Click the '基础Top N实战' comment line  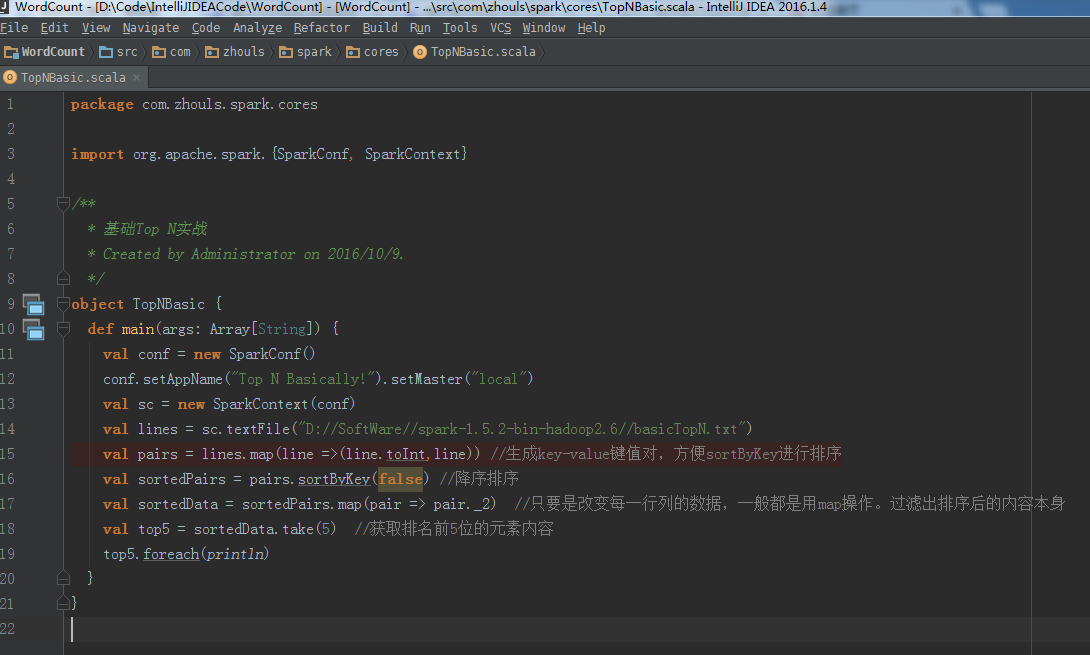click(x=147, y=229)
